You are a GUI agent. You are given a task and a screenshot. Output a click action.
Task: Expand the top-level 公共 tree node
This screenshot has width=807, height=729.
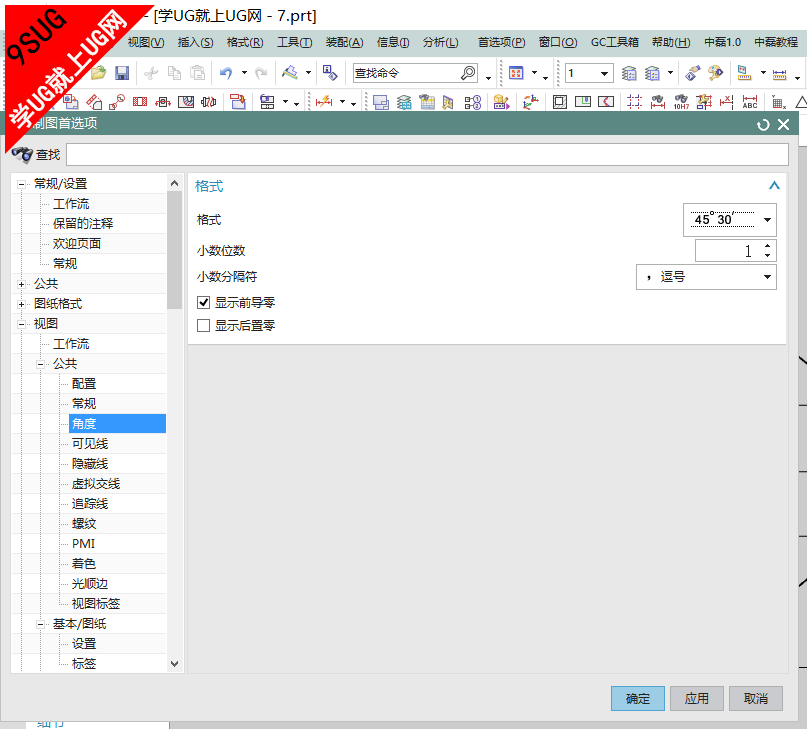point(21,284)
